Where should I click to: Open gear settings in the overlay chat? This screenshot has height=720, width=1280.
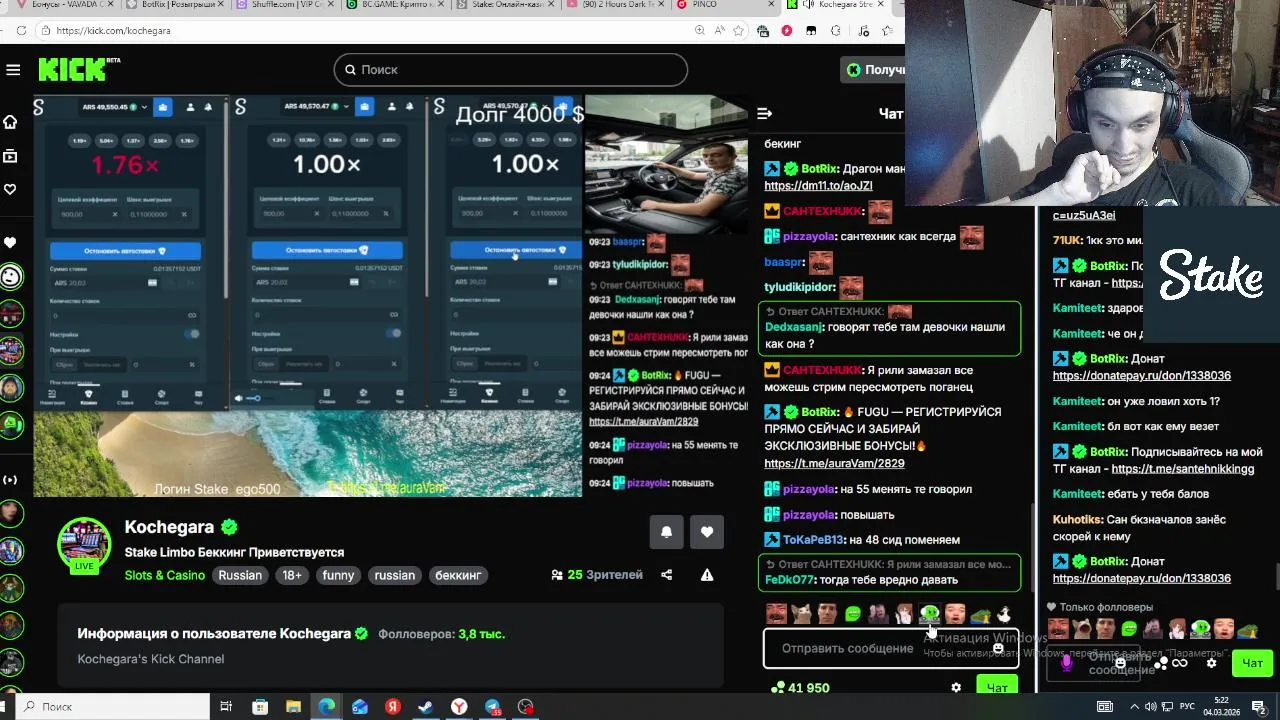pos(1212,663)
